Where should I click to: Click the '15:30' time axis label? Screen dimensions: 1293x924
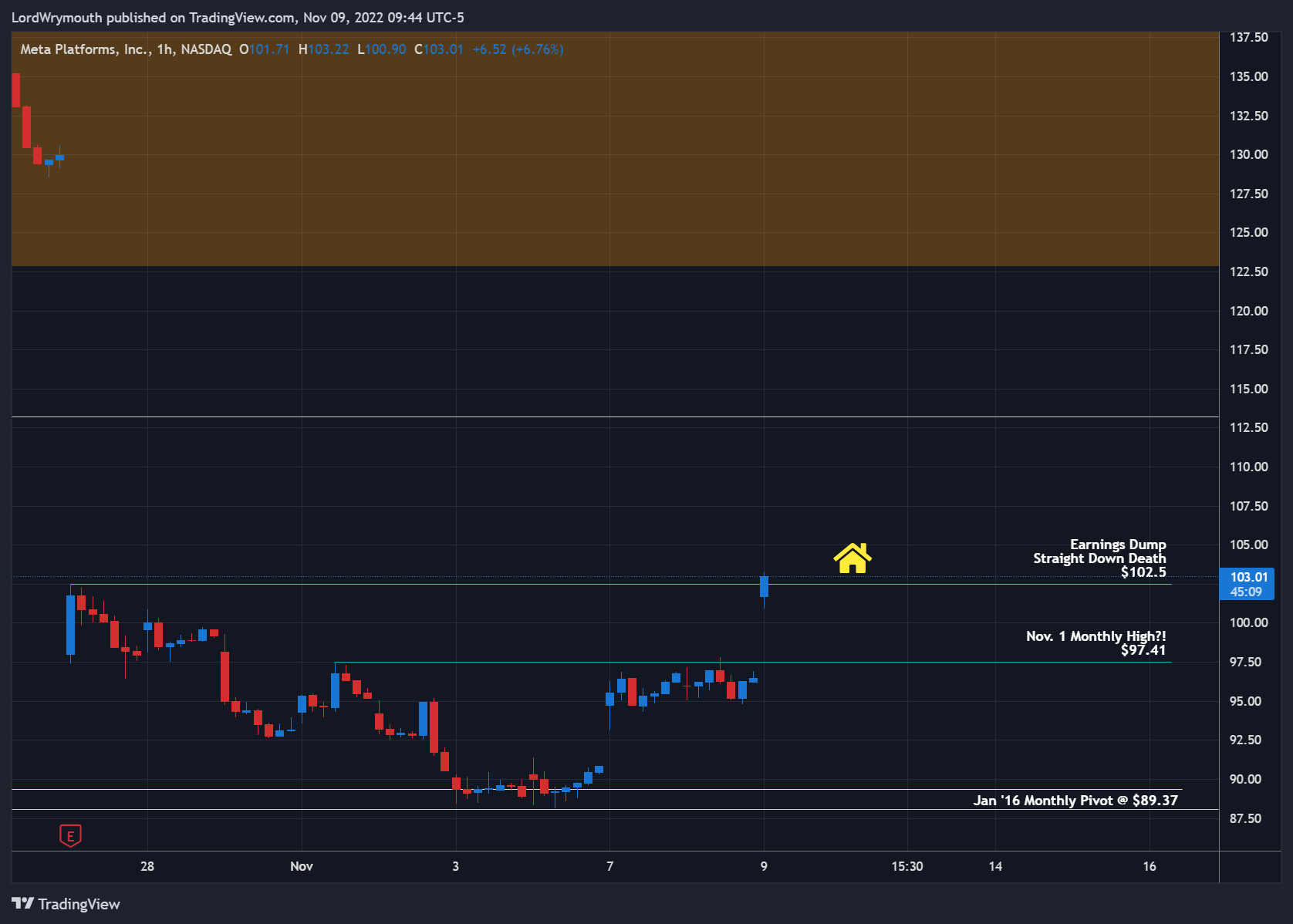[907, 866]
